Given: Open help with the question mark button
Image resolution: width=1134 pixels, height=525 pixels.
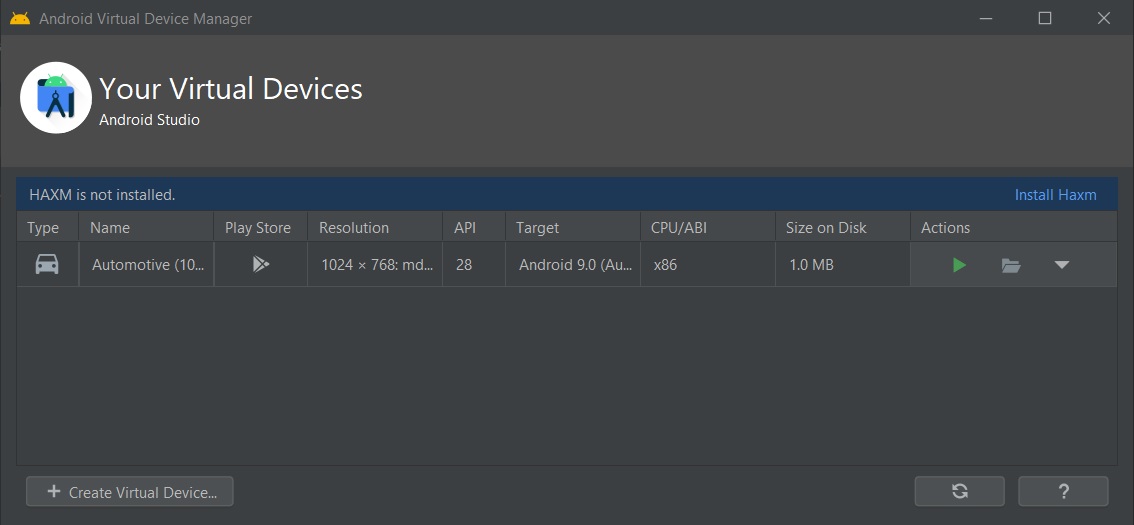Looking at the screenshot, I should coord(1063,491).
